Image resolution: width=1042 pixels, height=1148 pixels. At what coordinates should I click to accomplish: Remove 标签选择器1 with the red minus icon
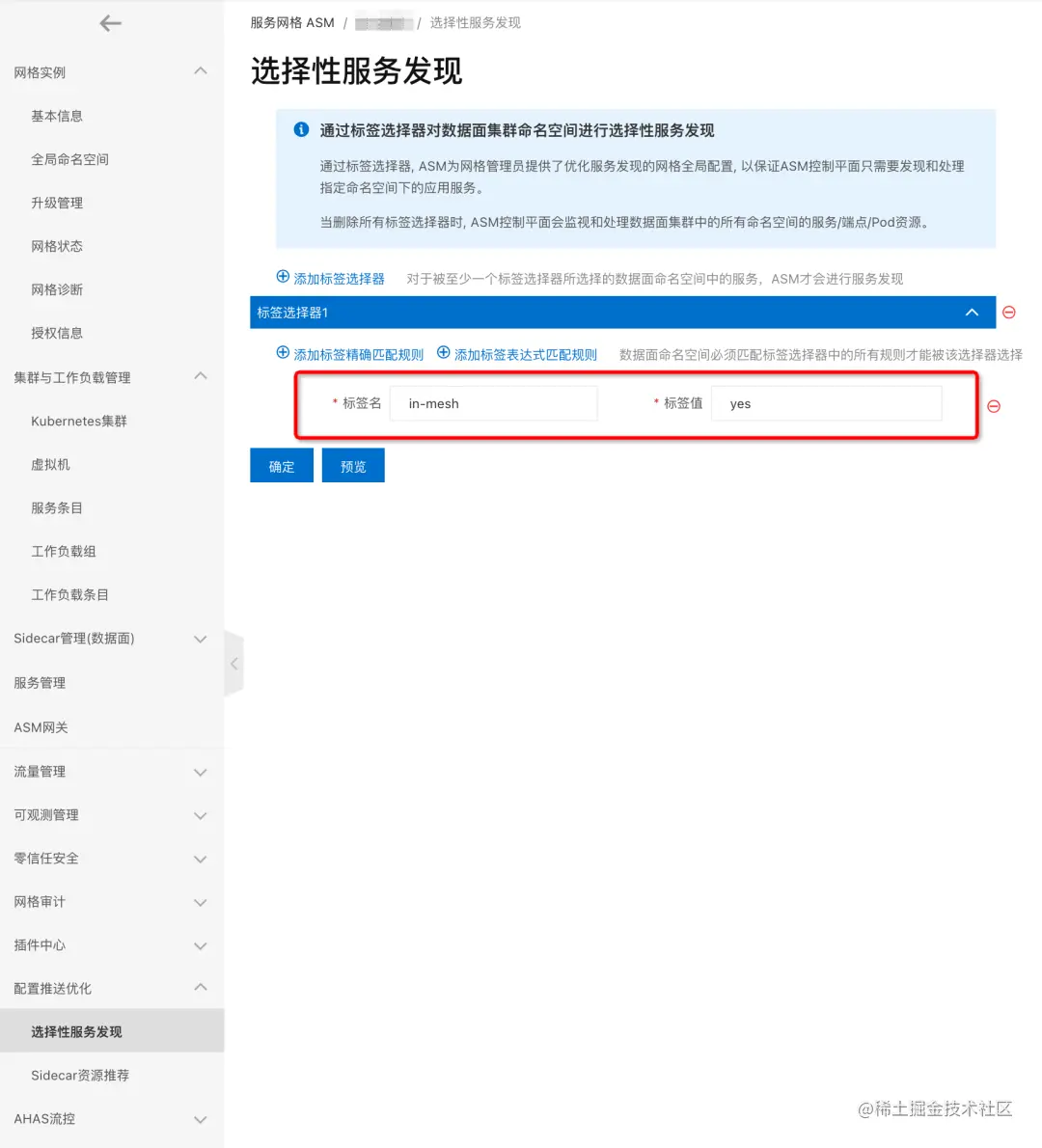coord(1008,313)
